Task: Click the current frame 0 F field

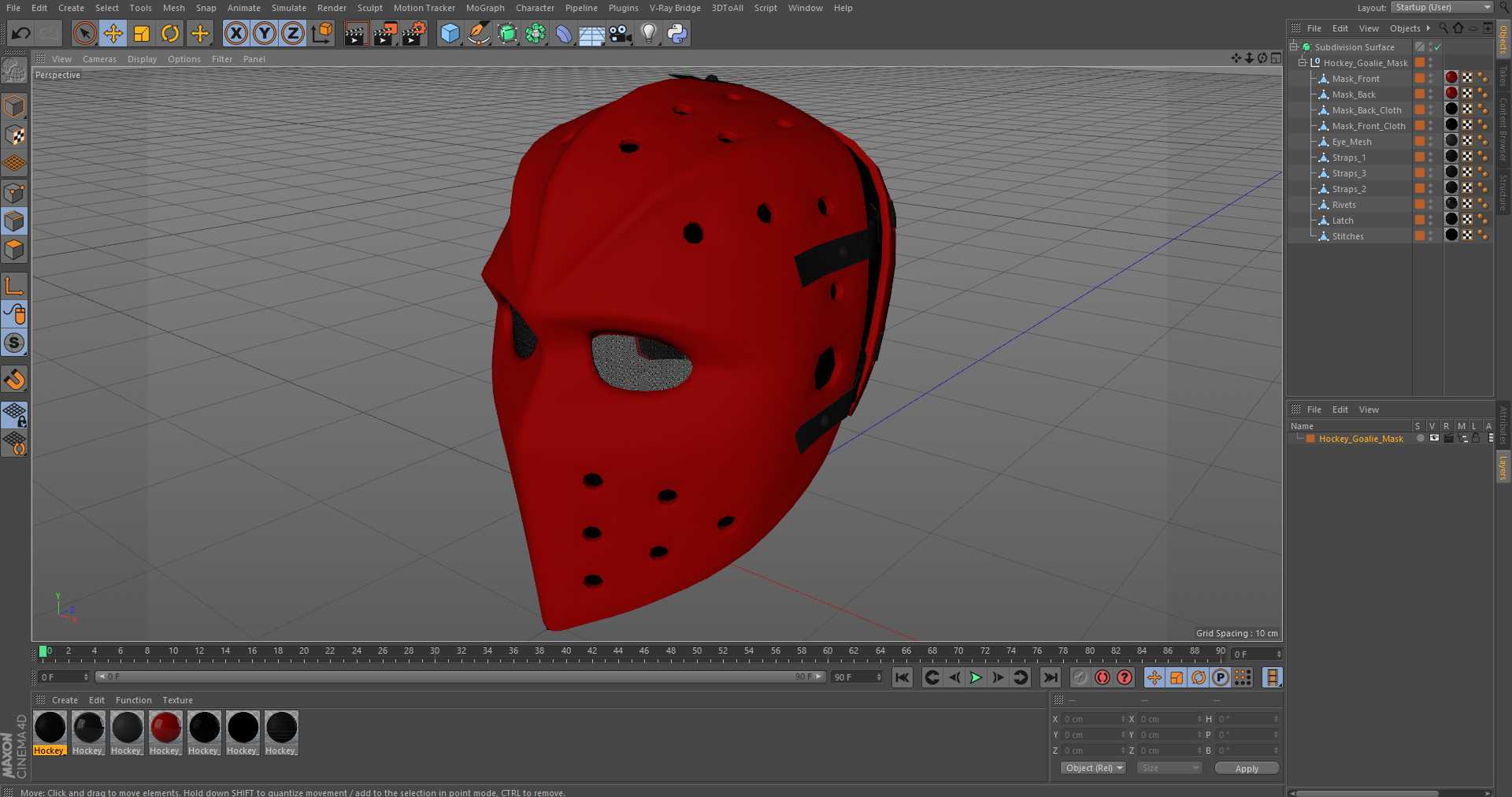Action: [65, 677]
